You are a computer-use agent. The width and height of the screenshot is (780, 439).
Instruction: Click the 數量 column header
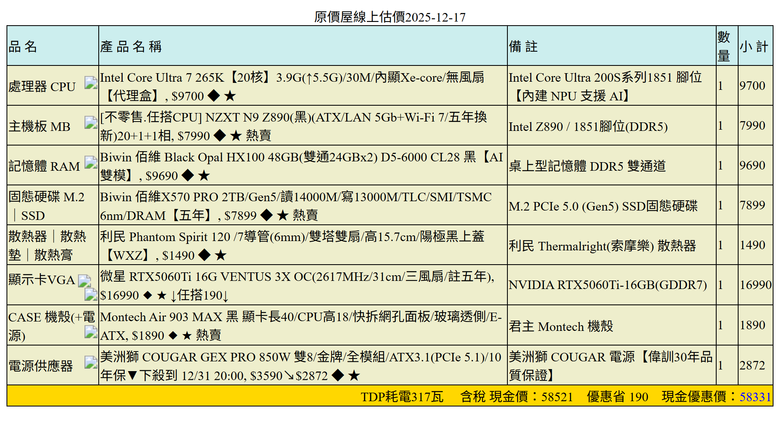pyautogui.click(x=724, y=46)
